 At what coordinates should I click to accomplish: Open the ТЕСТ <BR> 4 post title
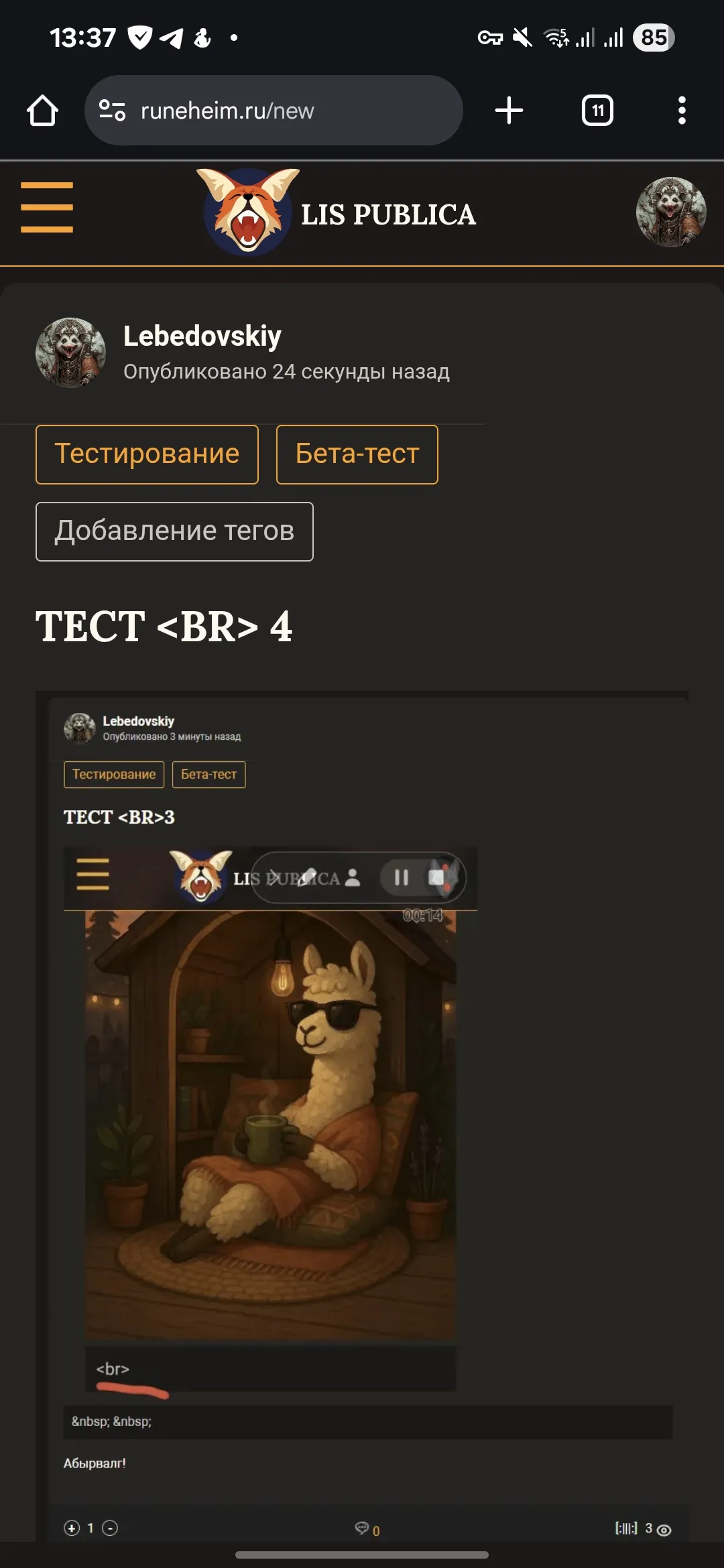[x=164, y=627]
